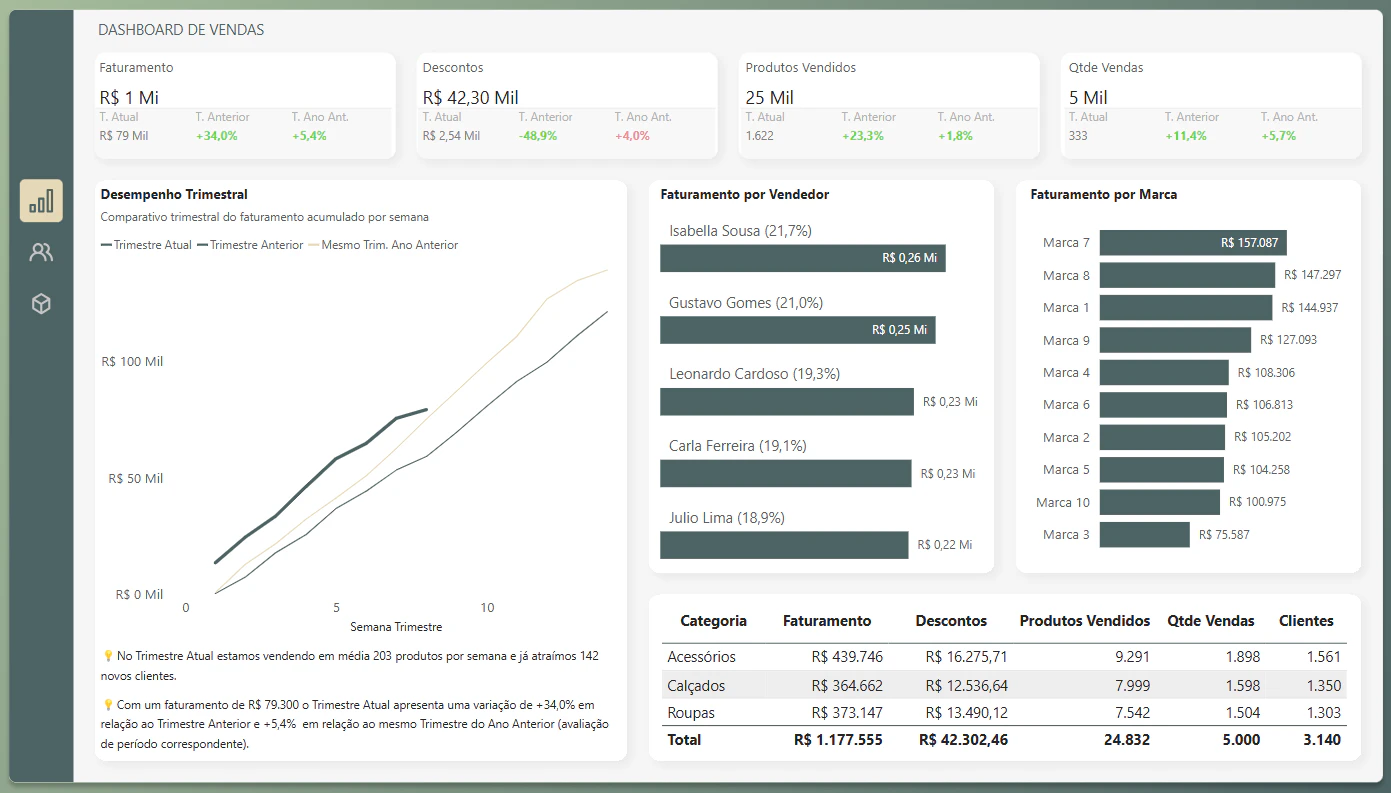This screenshot has width=1391, height=793.
Task: Click the Categoria column header
Action: [713, 621]
